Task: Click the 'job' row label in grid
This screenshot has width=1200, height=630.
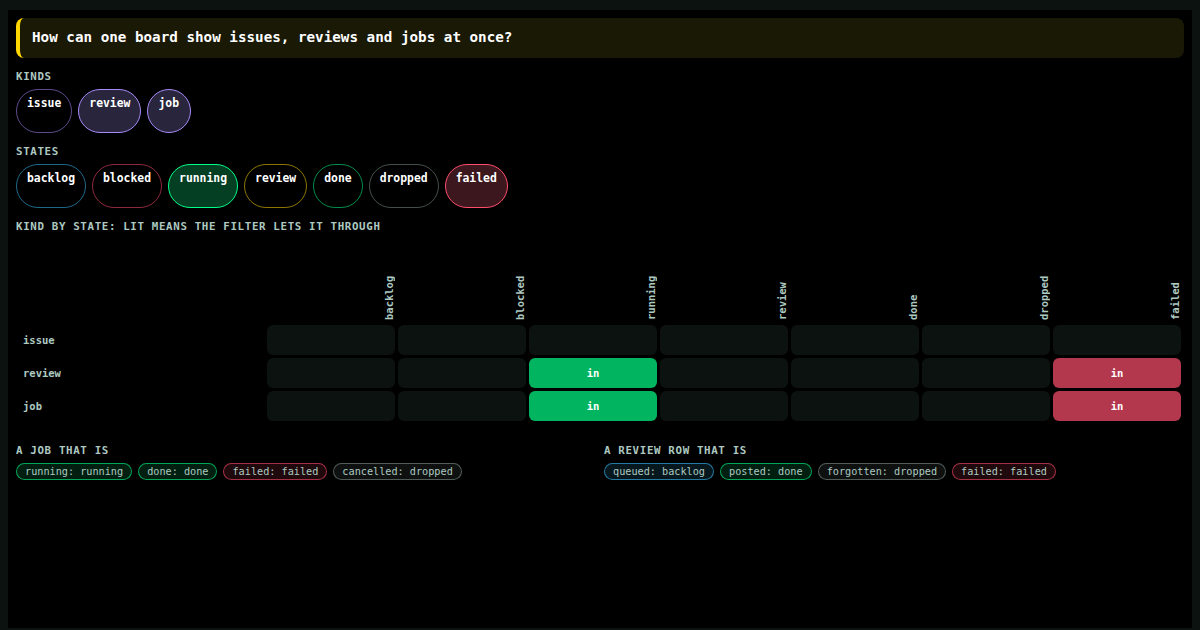Action: [x=33, y=406]
